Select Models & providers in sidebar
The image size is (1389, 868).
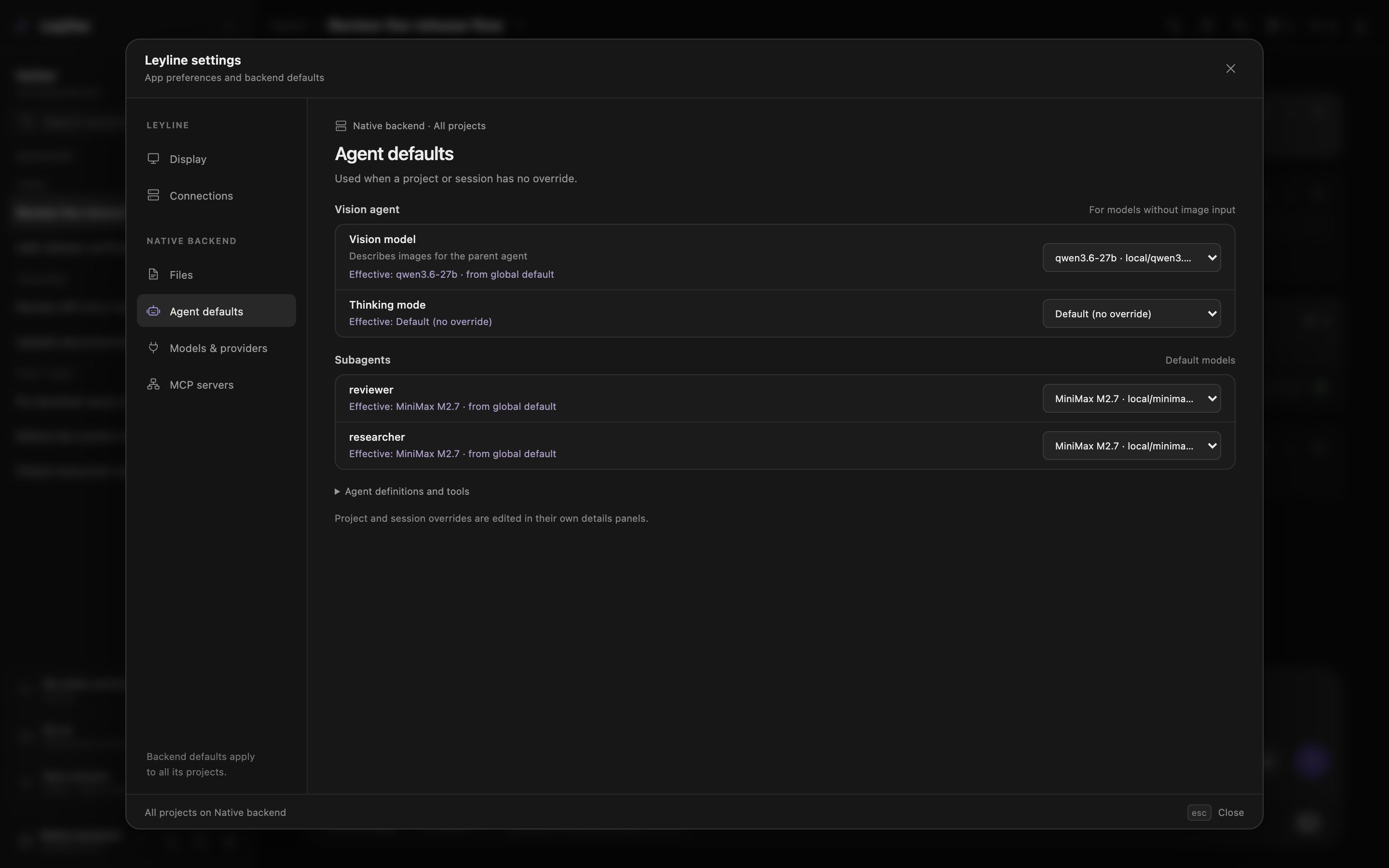coord(217,348)
